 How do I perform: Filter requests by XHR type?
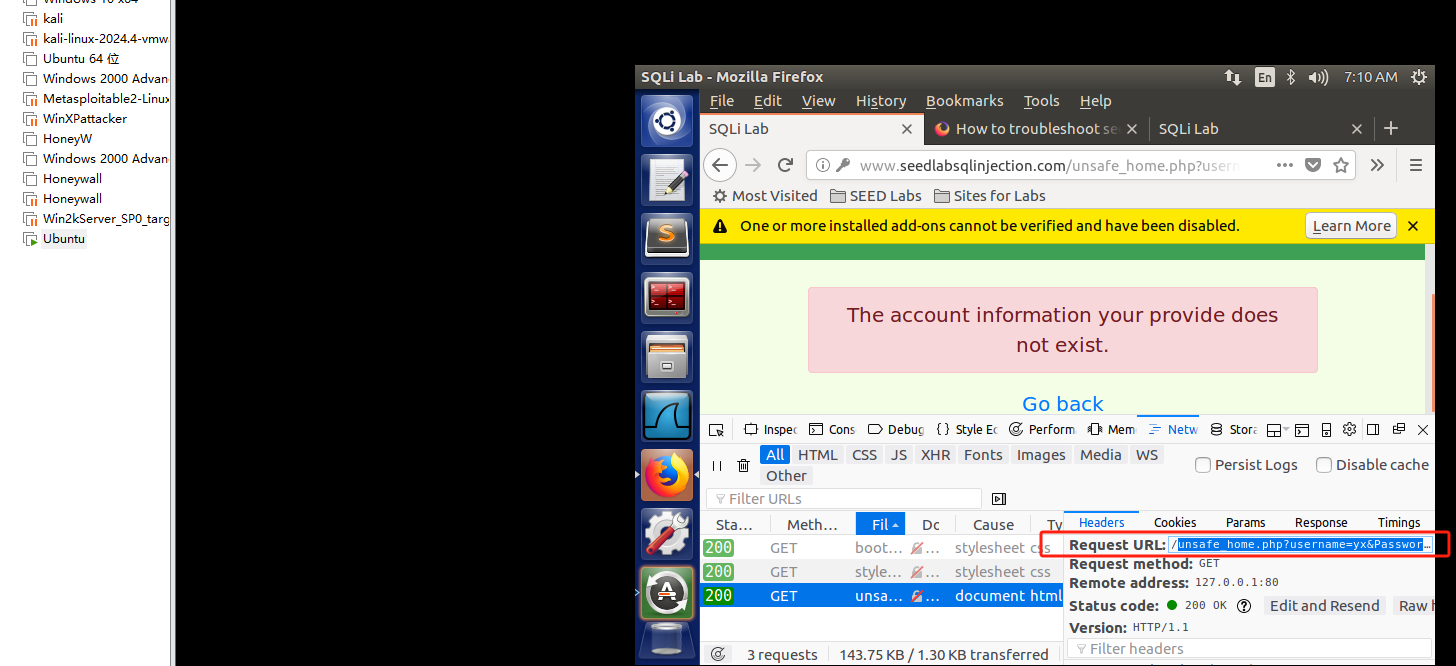click(936, 455)
